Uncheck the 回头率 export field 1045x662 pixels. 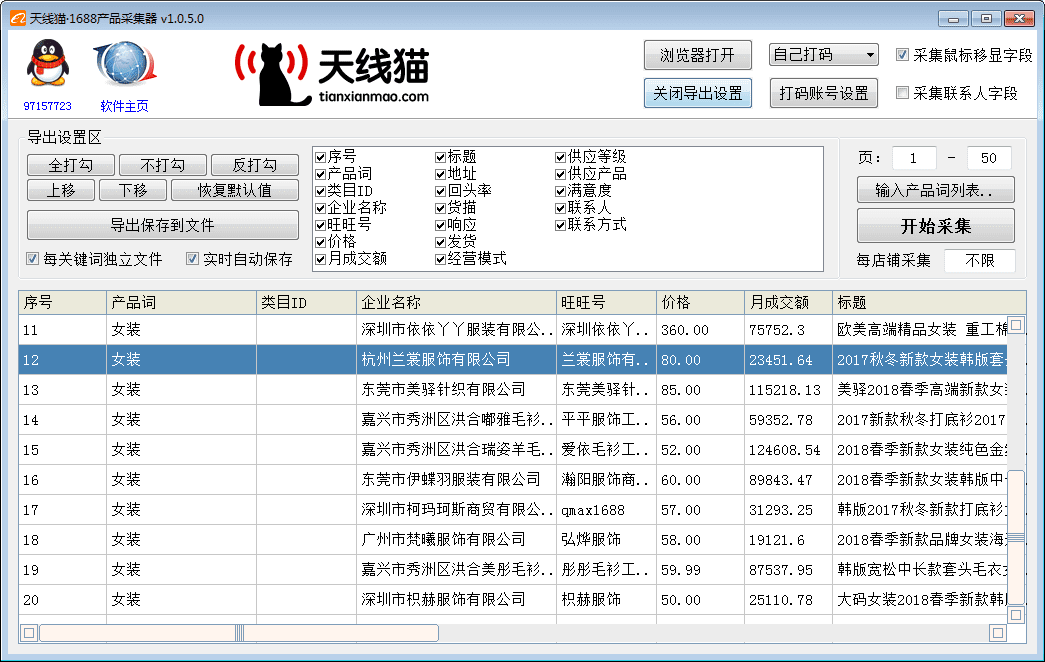click(x=441, y=191)
